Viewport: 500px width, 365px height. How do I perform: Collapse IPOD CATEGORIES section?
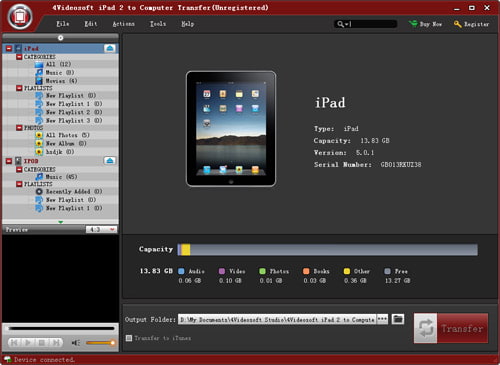tap(19, 169)
